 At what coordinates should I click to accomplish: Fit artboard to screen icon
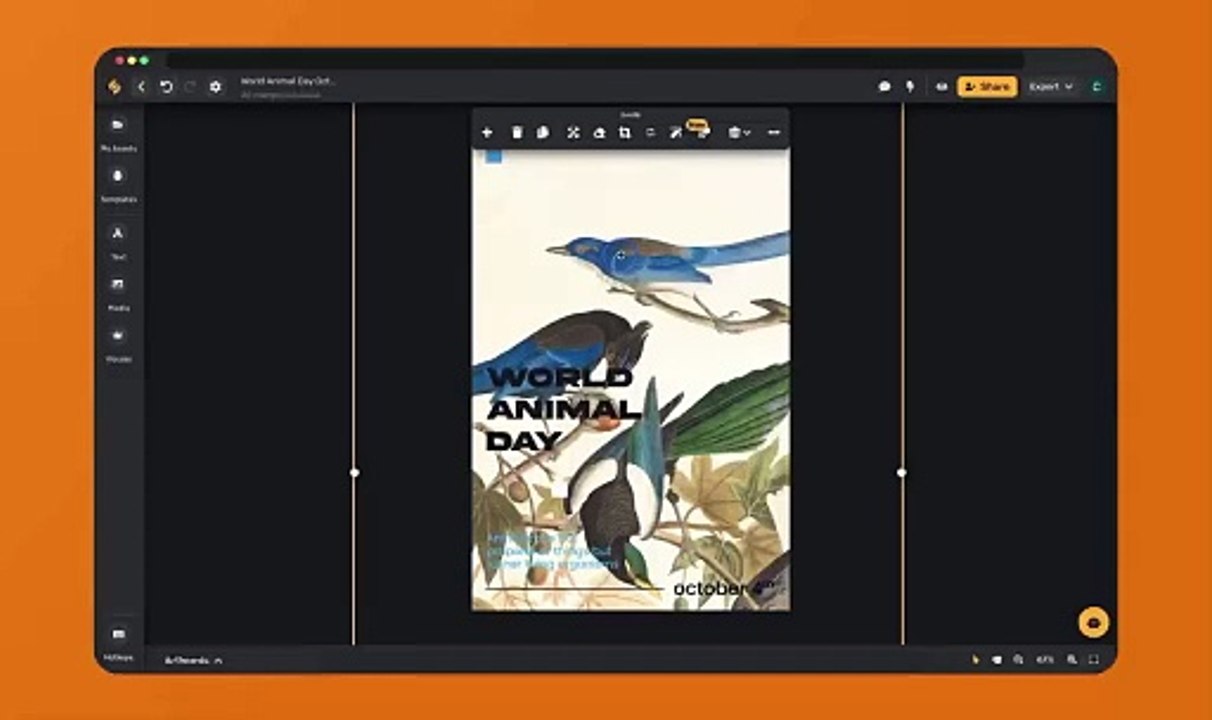(x=1094, y=660)
